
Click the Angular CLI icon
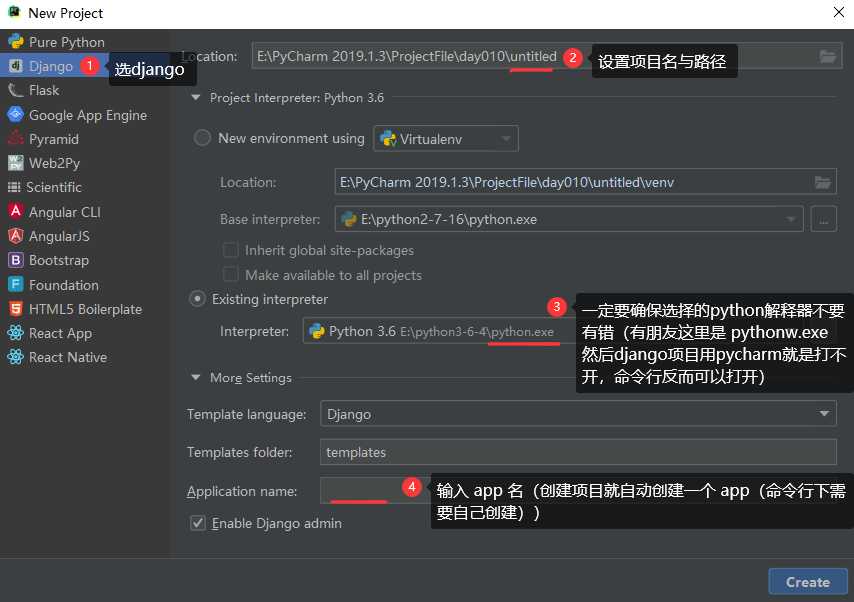click(16, 211)
